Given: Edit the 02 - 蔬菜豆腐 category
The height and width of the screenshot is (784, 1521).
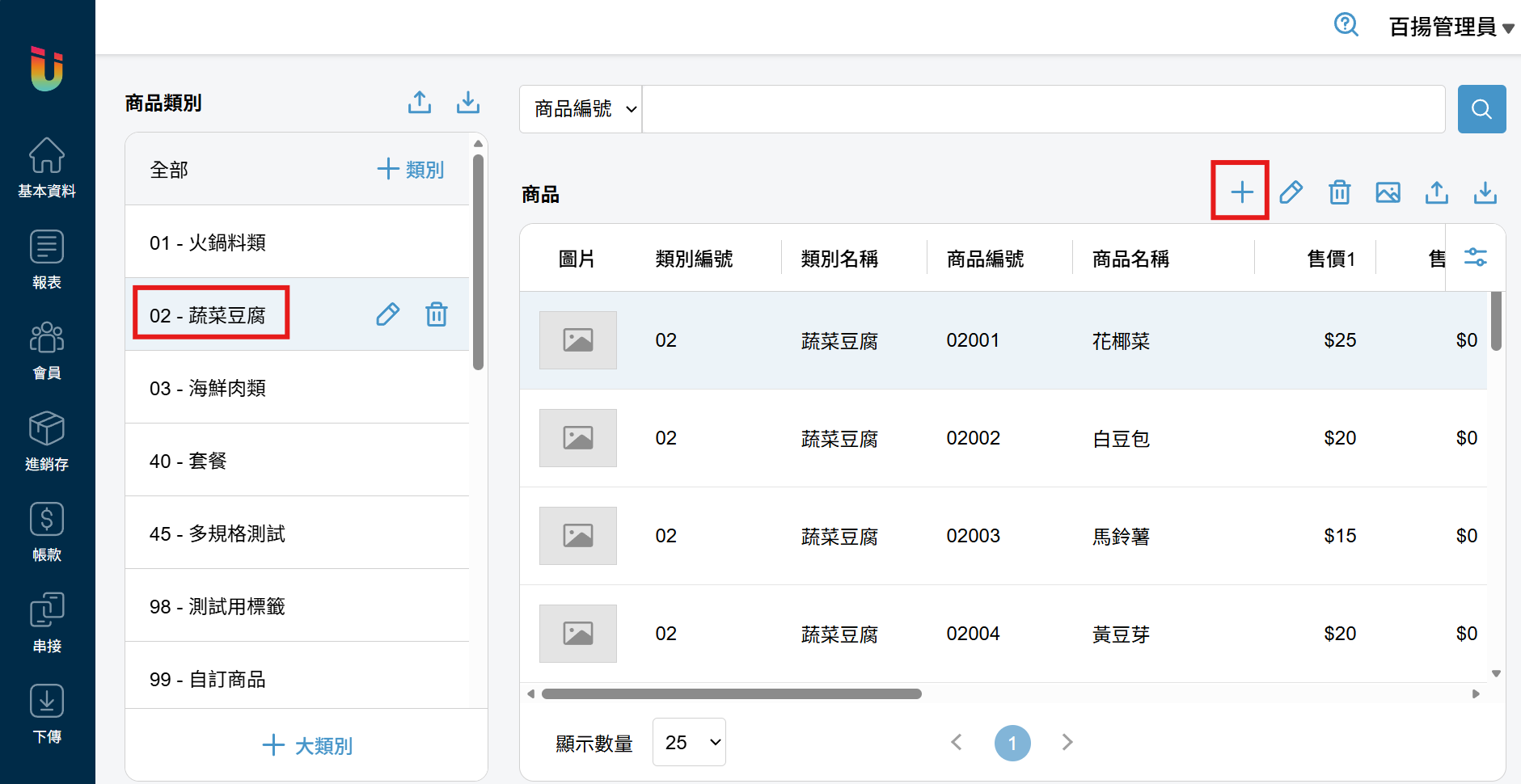Looking at the screenshot, I should pyautogui.click(x=387, y=314).
